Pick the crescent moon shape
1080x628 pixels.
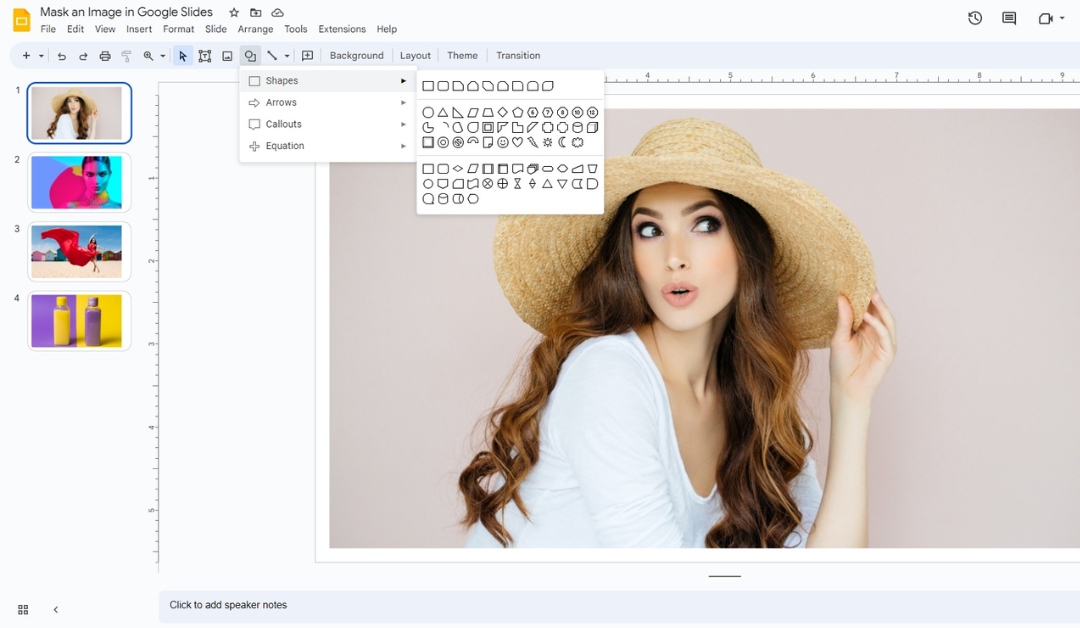(560, 142)
